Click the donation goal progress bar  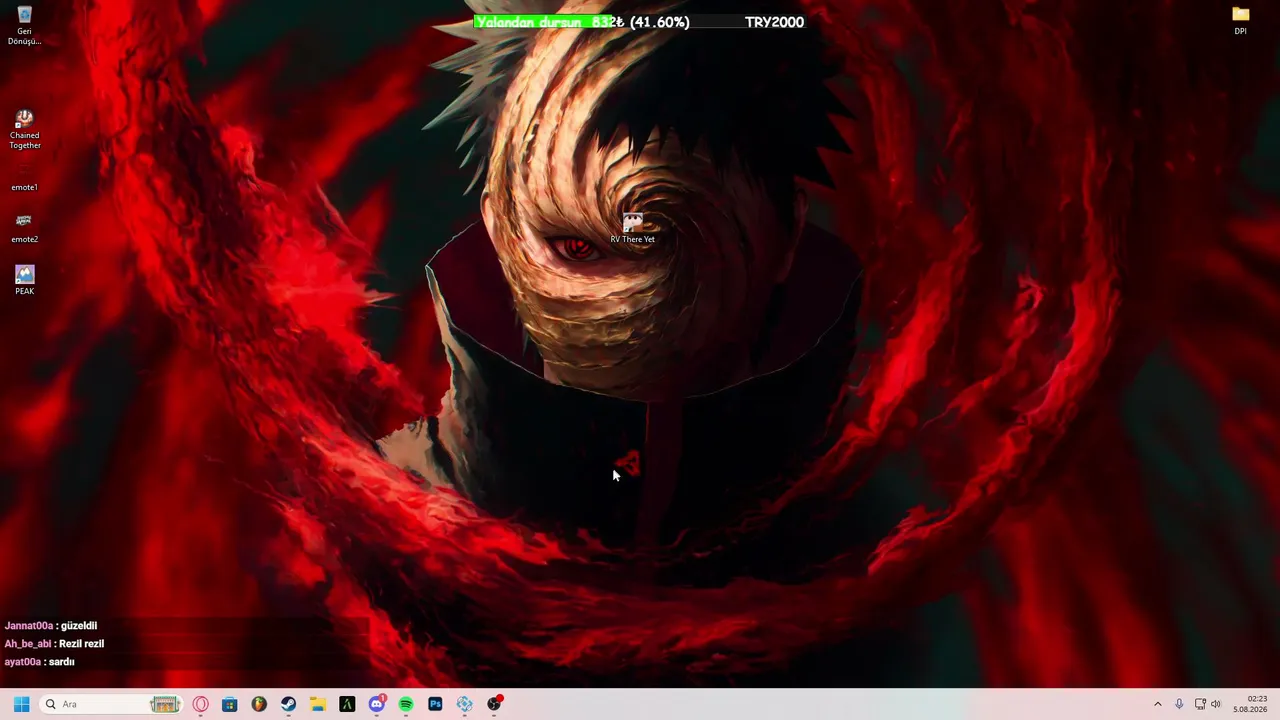click(639, 22)
